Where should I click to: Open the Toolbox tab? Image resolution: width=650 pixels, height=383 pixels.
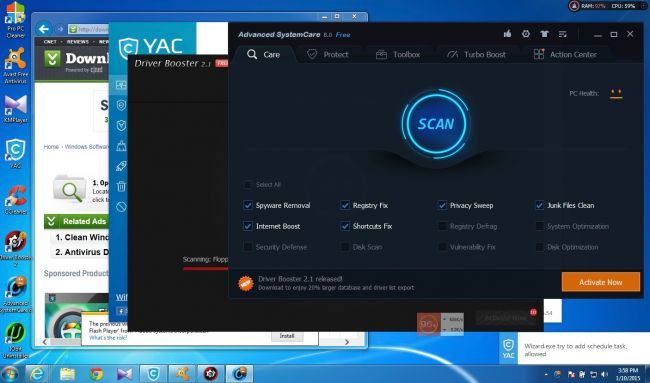point(398,54)
